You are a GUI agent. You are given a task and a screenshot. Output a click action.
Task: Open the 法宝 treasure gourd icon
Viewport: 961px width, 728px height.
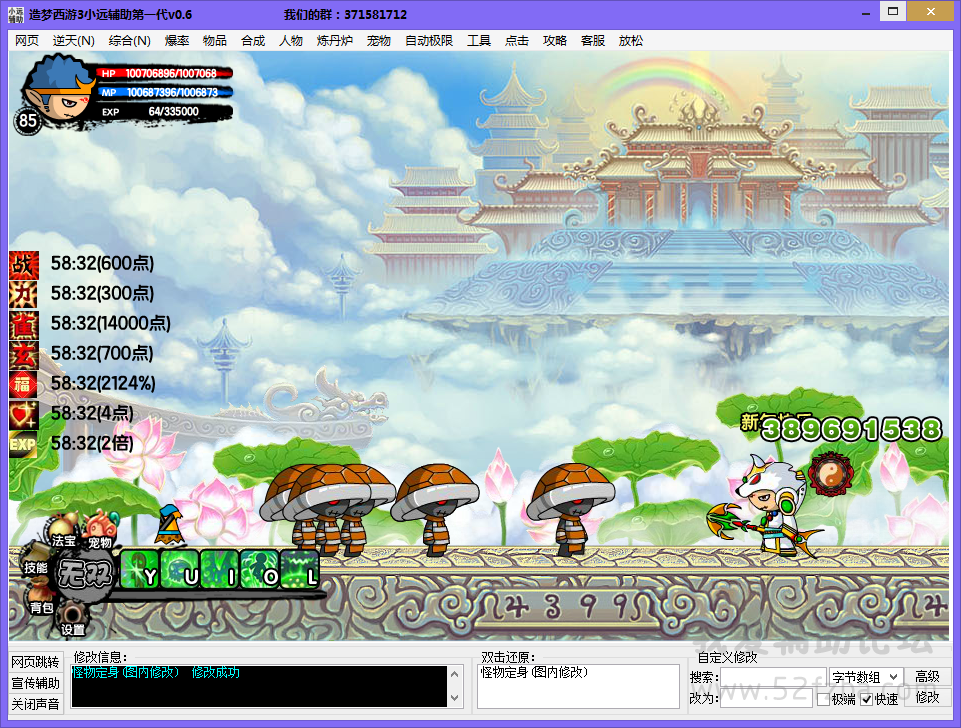(63, 533)
